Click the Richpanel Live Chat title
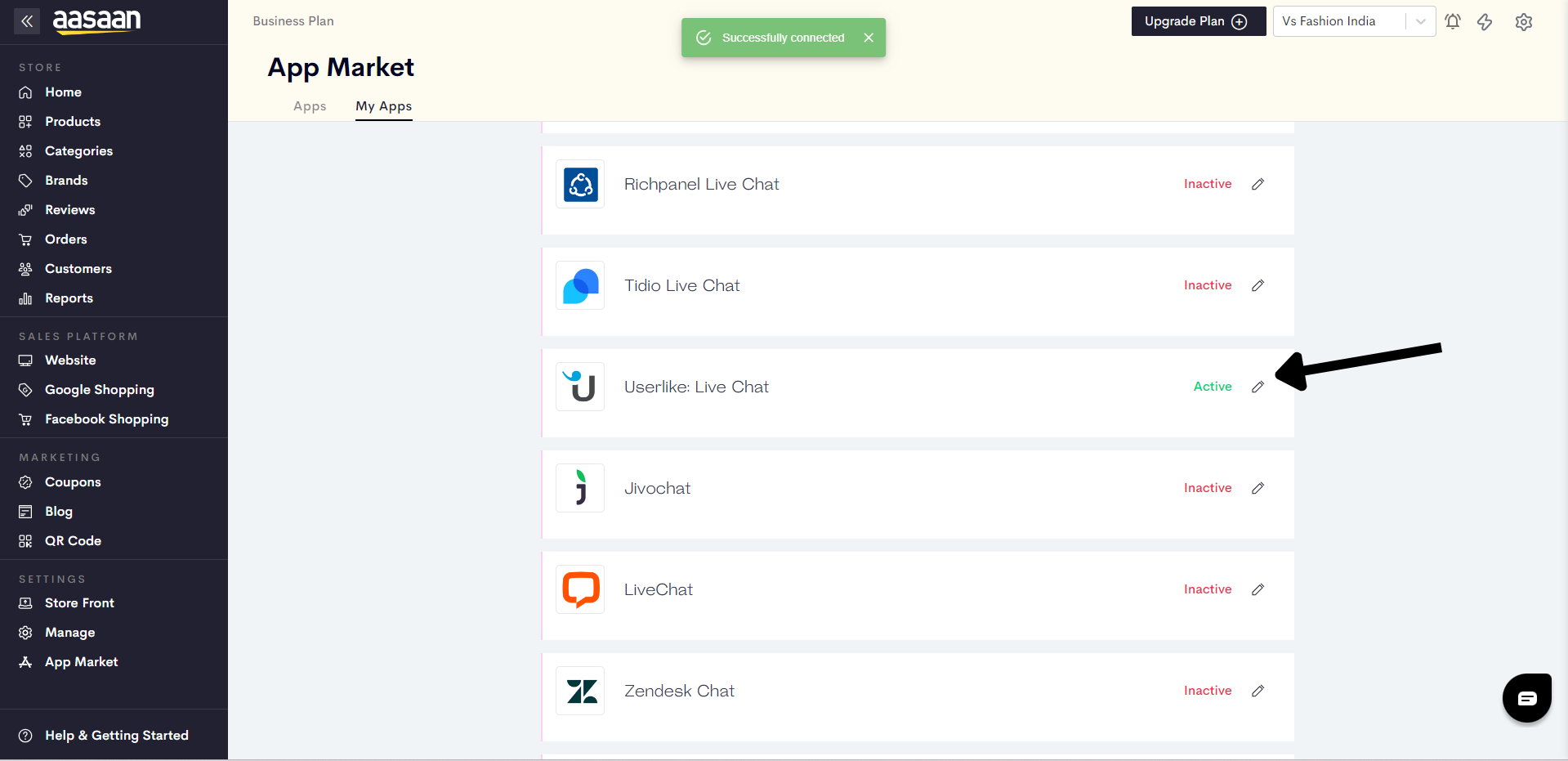The height and width of the screenshot is (761, 1568). [701, 185]
